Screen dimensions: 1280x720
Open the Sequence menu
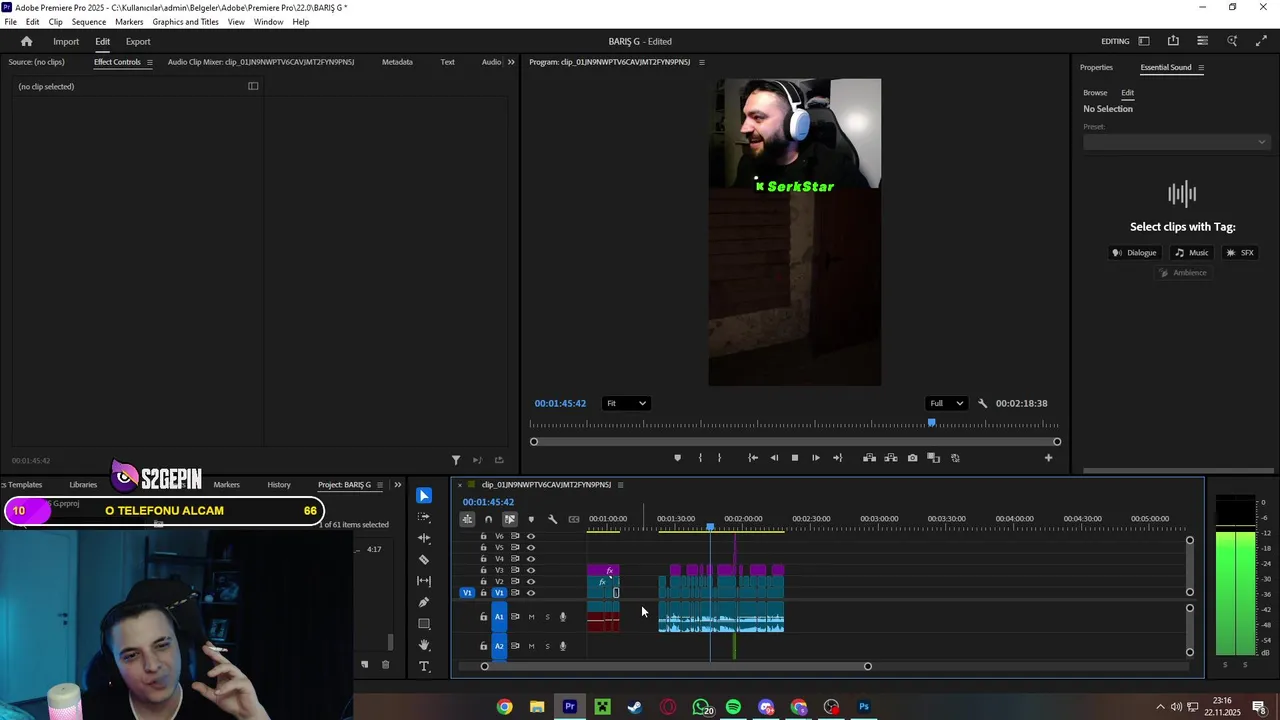[89, 21]
